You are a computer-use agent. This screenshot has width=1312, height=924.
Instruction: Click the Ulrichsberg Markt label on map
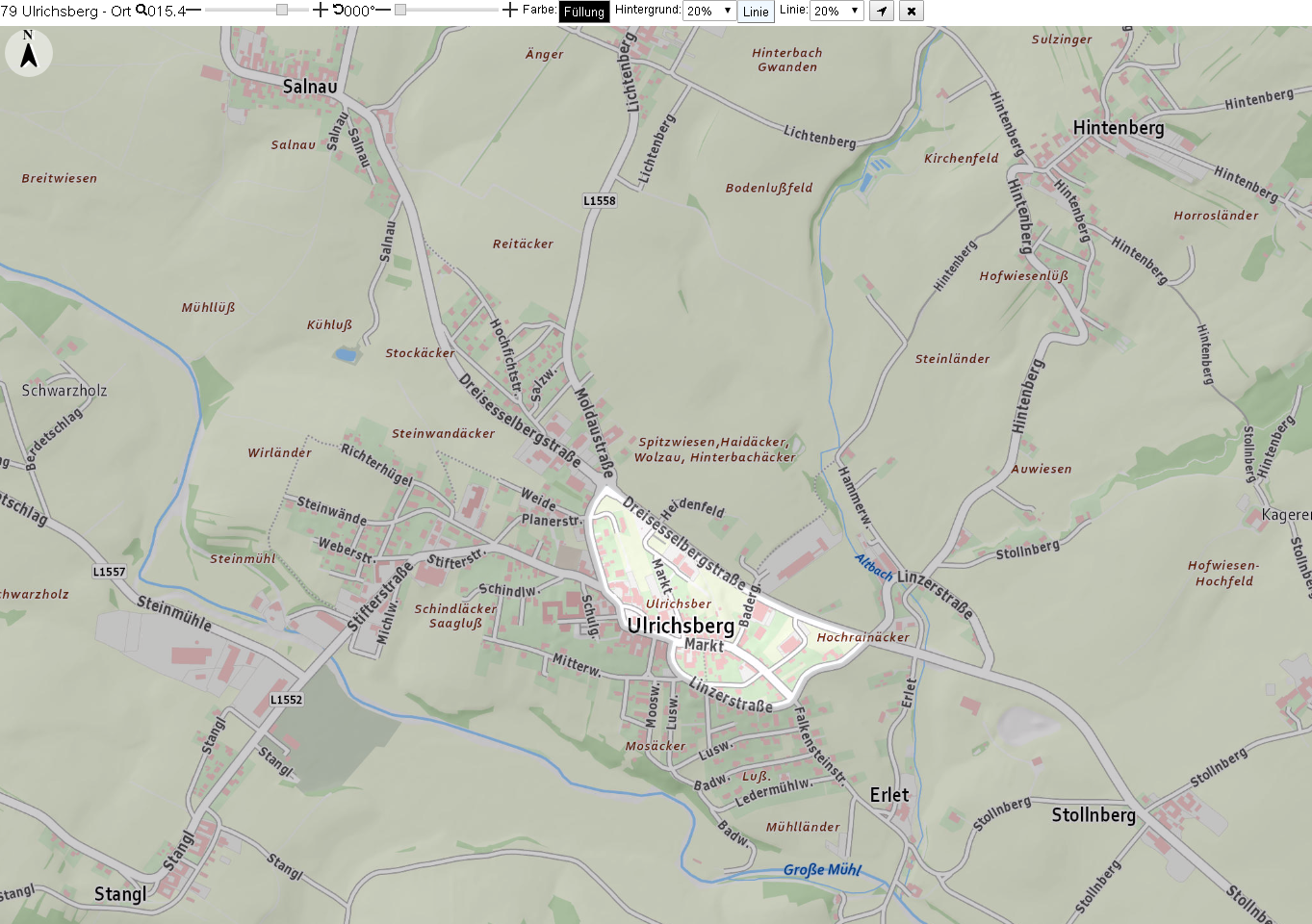pyautogui.click(x=682, y=633)
